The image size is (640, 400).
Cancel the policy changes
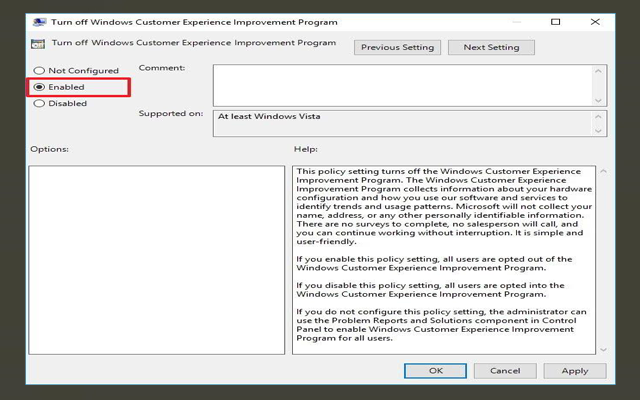click(505, 370)
